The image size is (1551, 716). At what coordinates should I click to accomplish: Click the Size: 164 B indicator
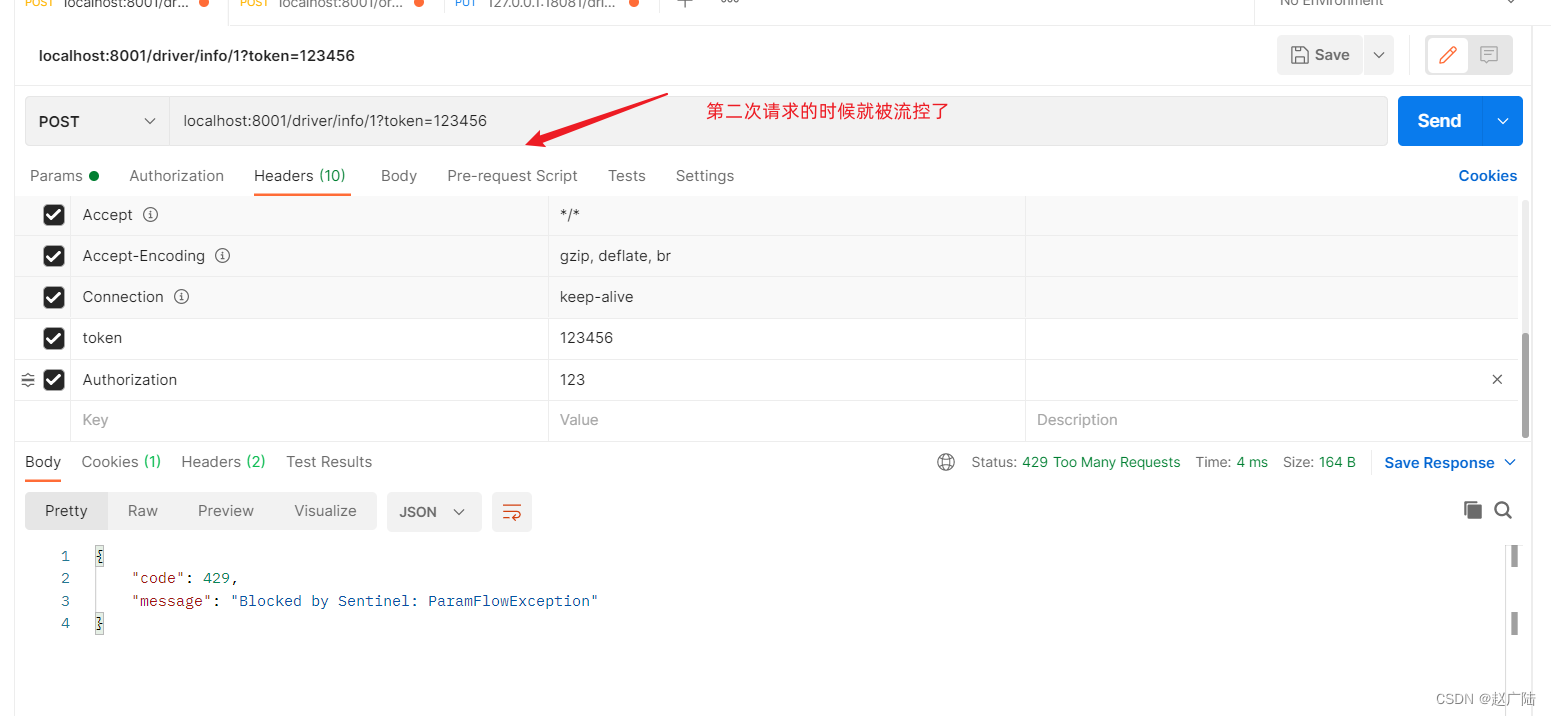pyautogui.click(x=1319, y=462)
